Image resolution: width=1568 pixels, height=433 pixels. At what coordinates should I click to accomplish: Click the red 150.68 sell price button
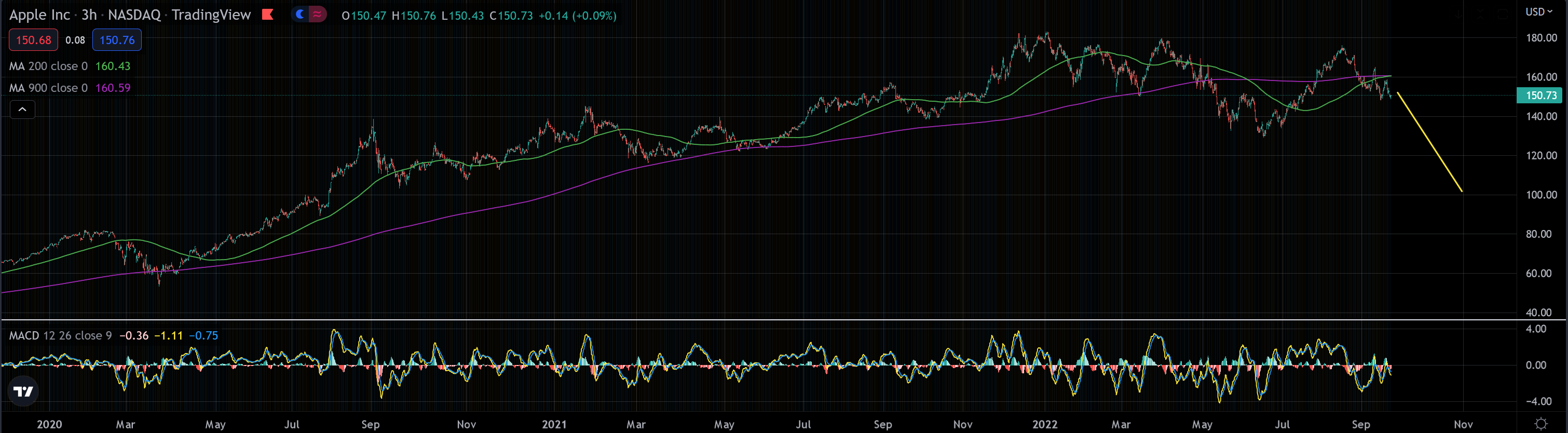[34, 40]
